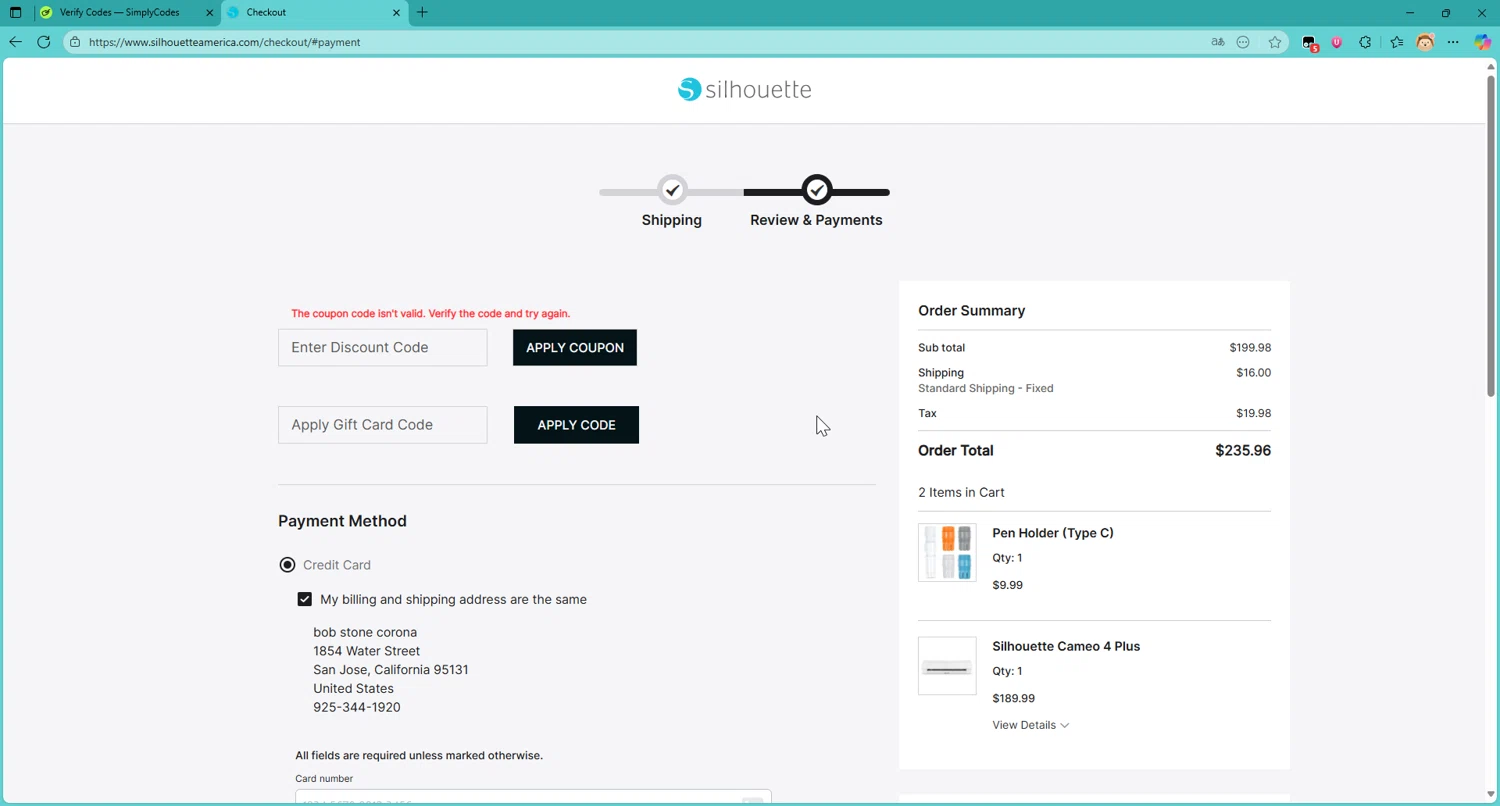
Task: Click the APPLY CODE gift card button
Action: (576, 425)
